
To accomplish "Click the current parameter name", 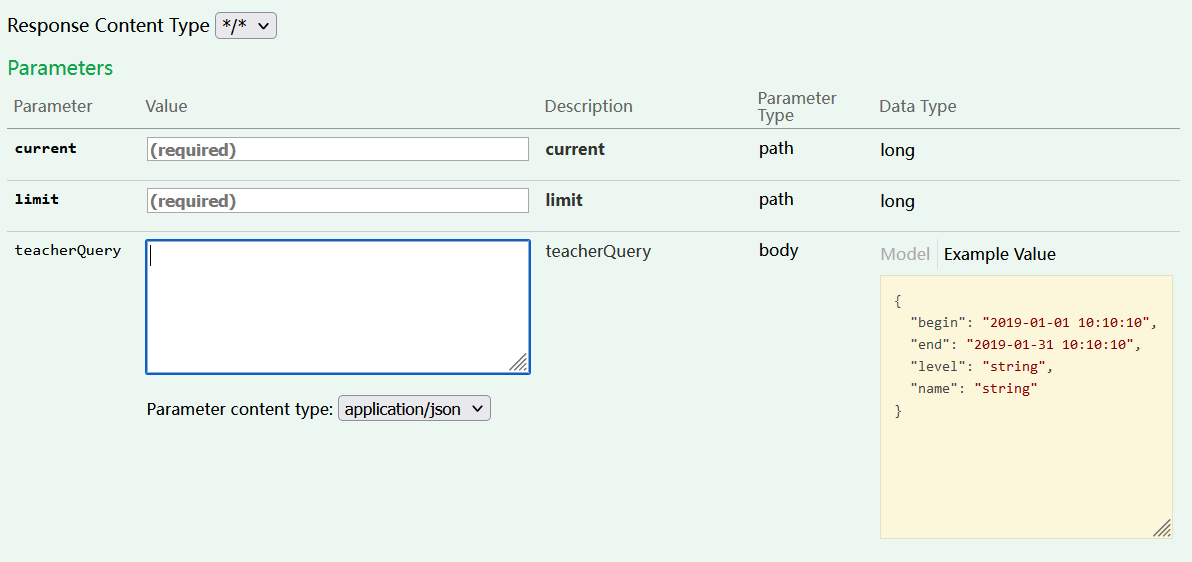I will pos(45,148).
